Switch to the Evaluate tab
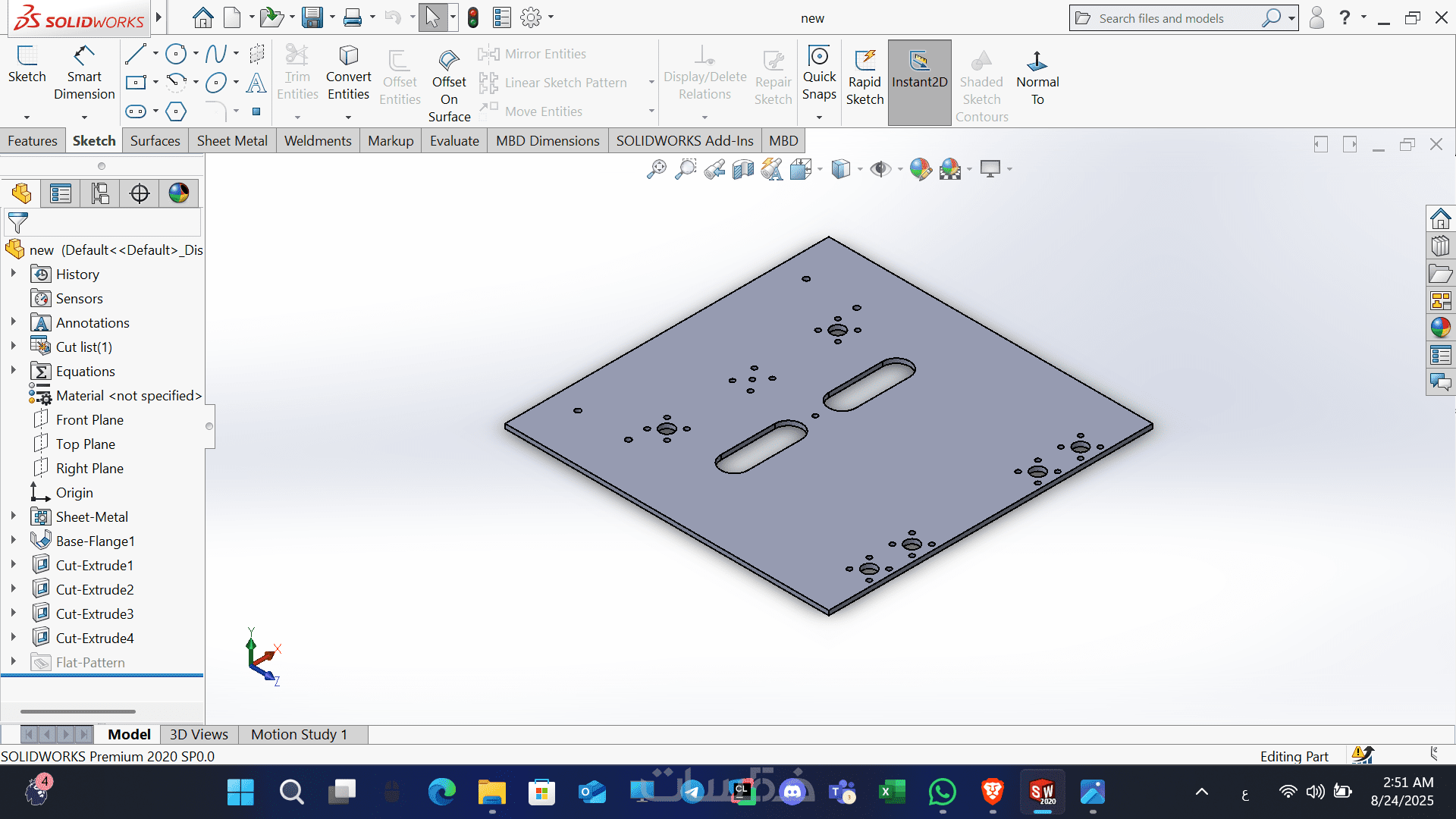This screenshot has height=819, width=1456. click(454, 141)
